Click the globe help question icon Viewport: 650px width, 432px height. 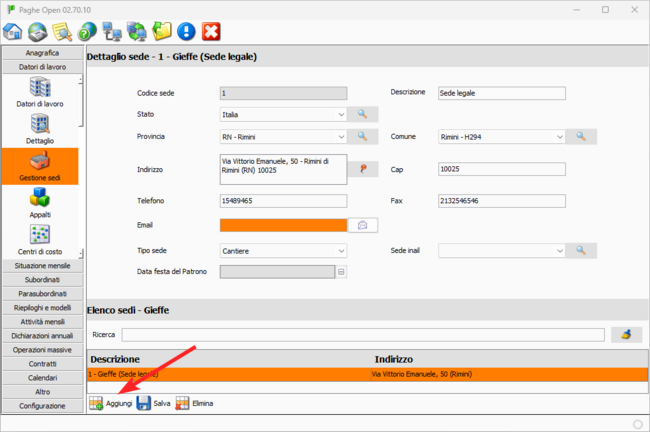tap(87, 32)
